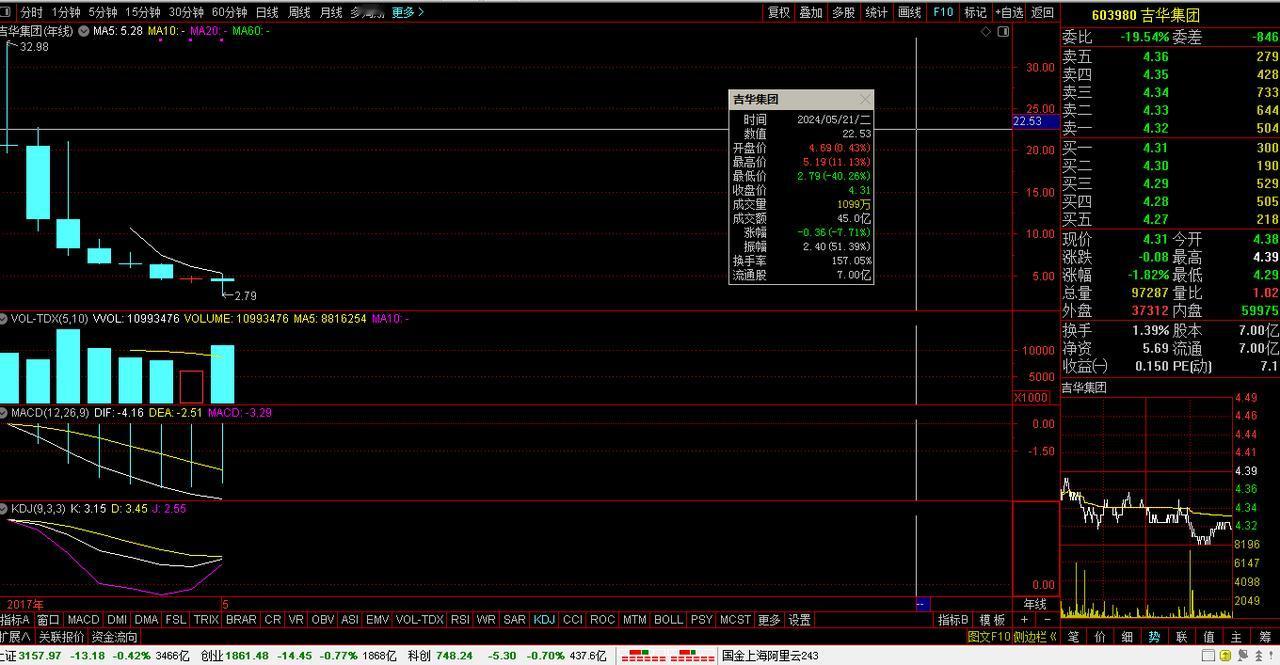1280x665 pixels.
Task: Open the 图文F10 link
Action: tap(989, 637)
